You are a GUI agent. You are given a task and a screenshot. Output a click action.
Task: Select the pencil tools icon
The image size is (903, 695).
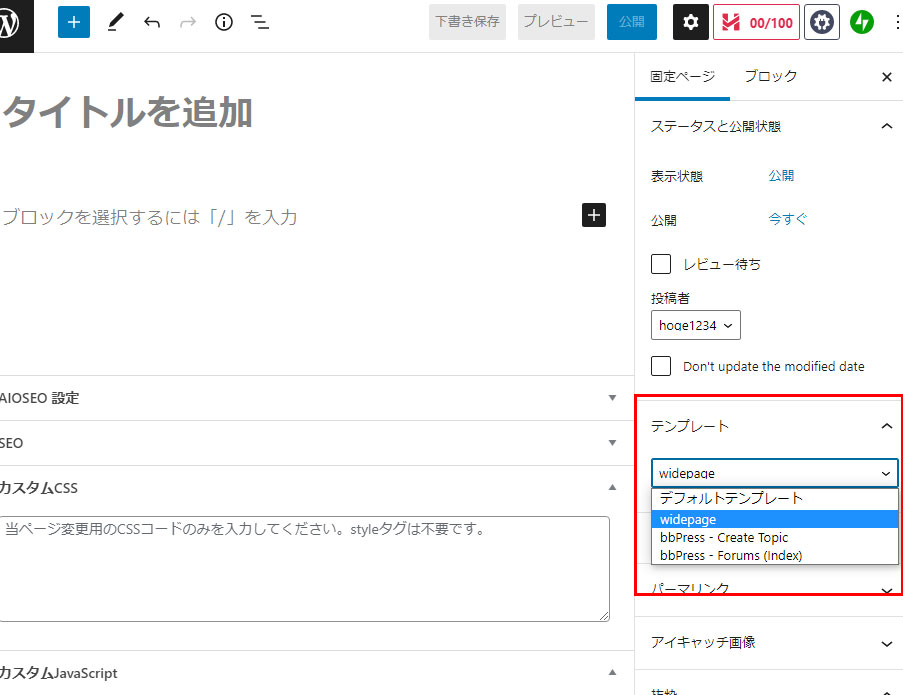[x=116, y=22]
